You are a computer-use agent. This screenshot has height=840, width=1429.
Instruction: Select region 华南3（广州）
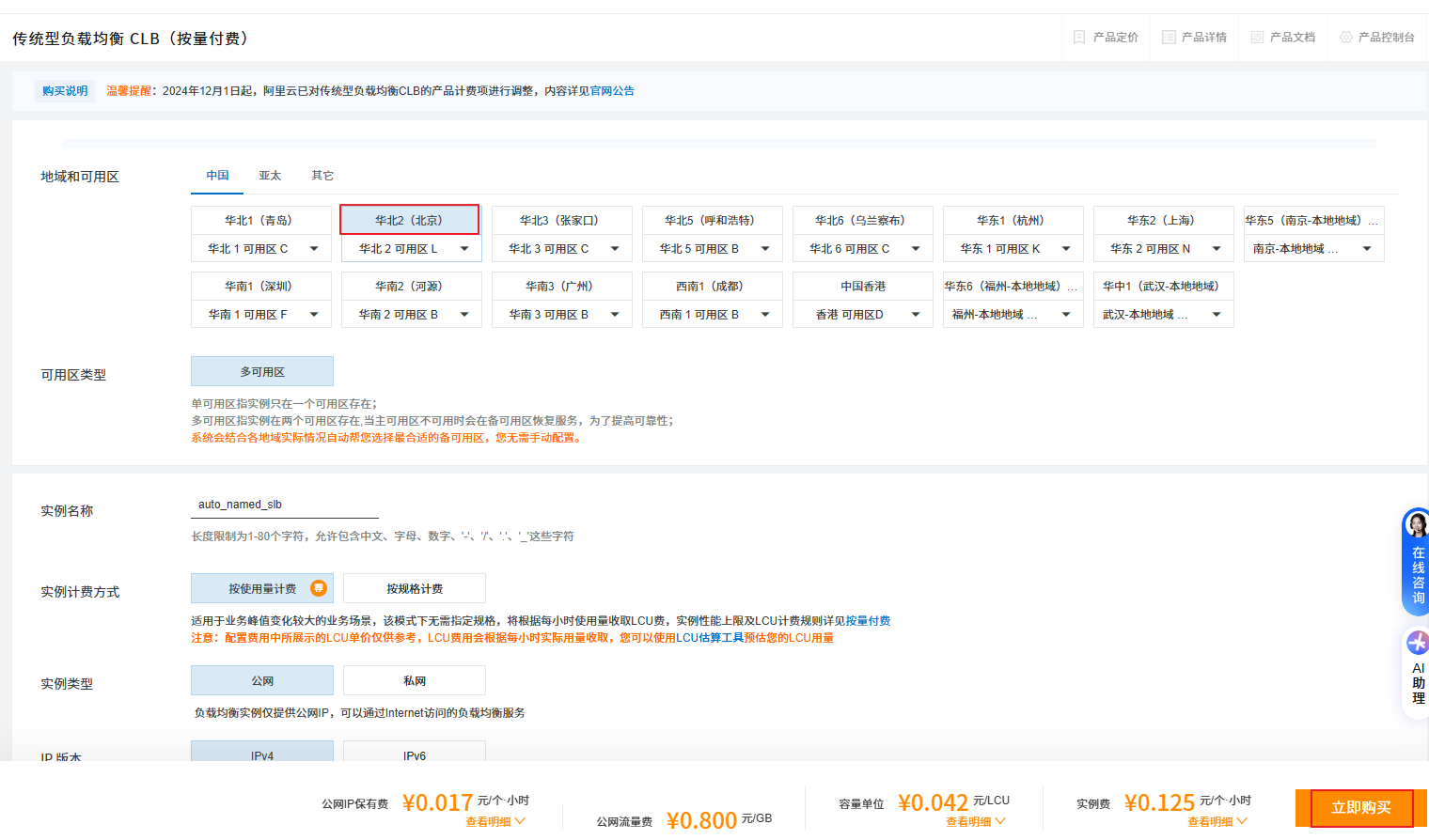pos(562,286)
